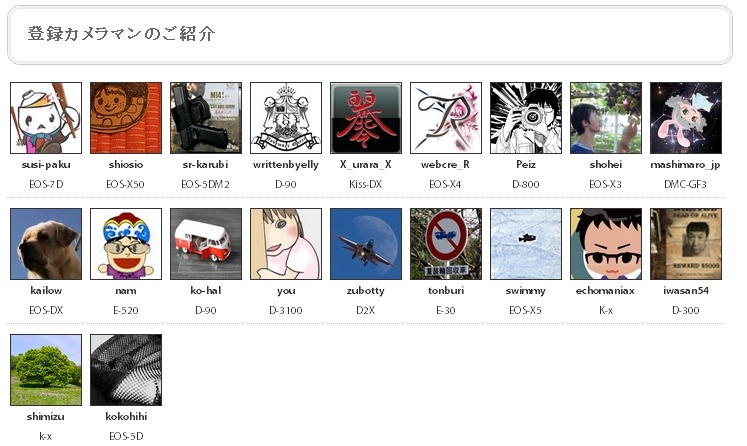
Task: Open the wanted poster avatar of iwasan54
Action: click(x=686, y=243)
